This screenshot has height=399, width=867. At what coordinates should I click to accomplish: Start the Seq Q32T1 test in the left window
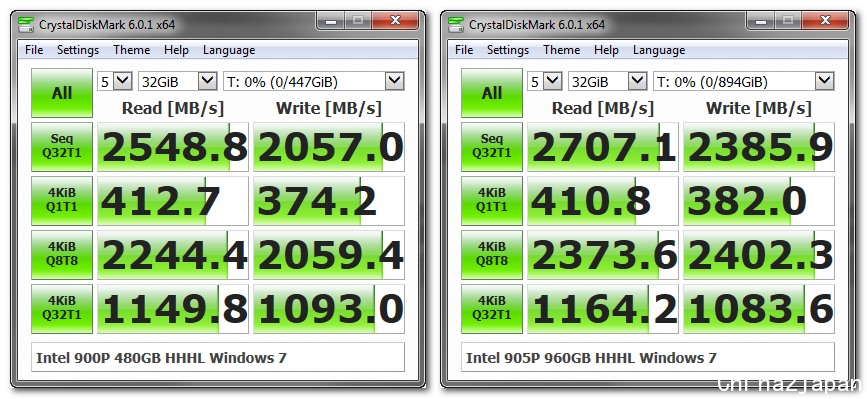(x=61, y=146)
